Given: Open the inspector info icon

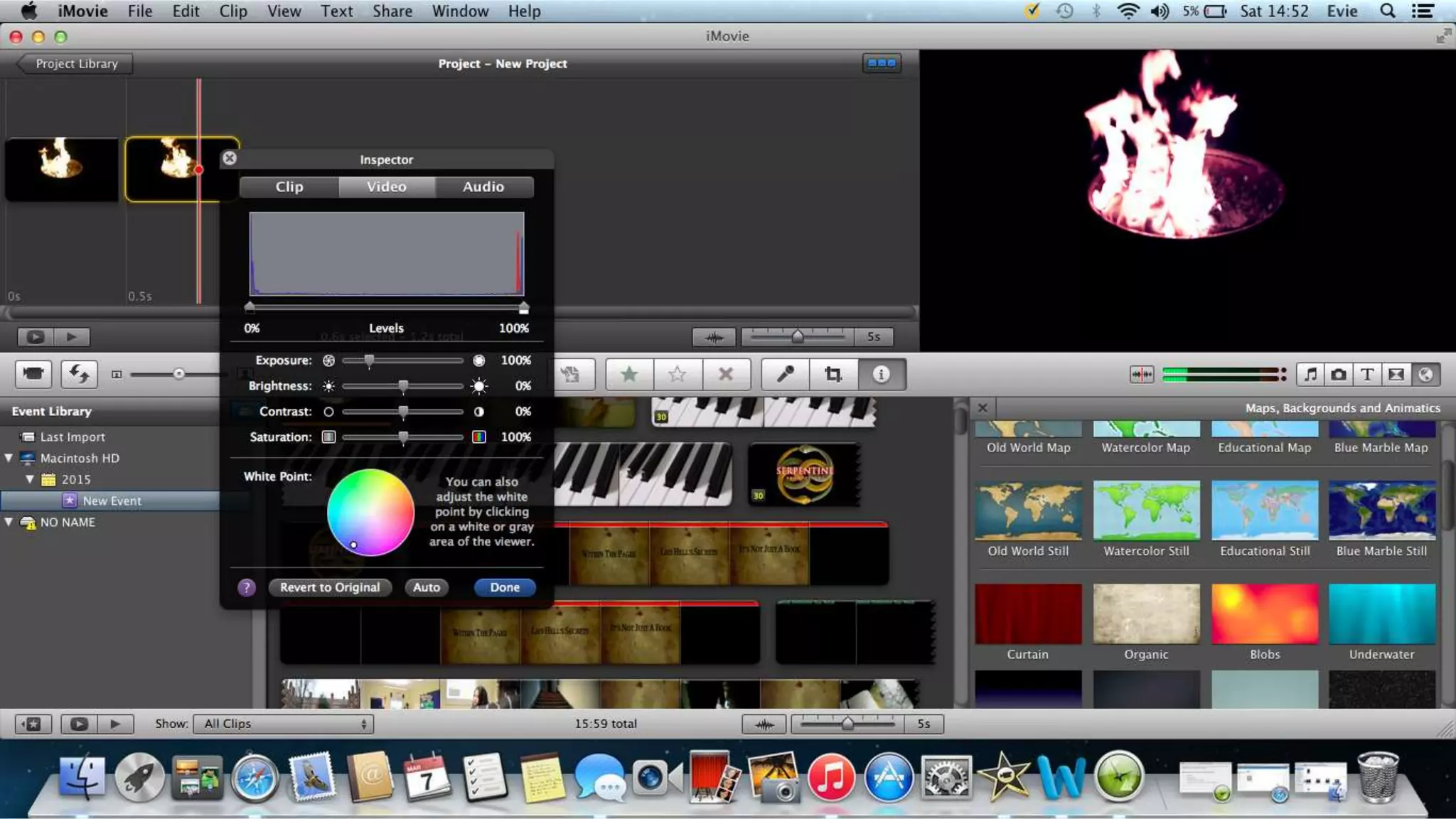Looking at the screenshot, I should (x=882, y=374).
